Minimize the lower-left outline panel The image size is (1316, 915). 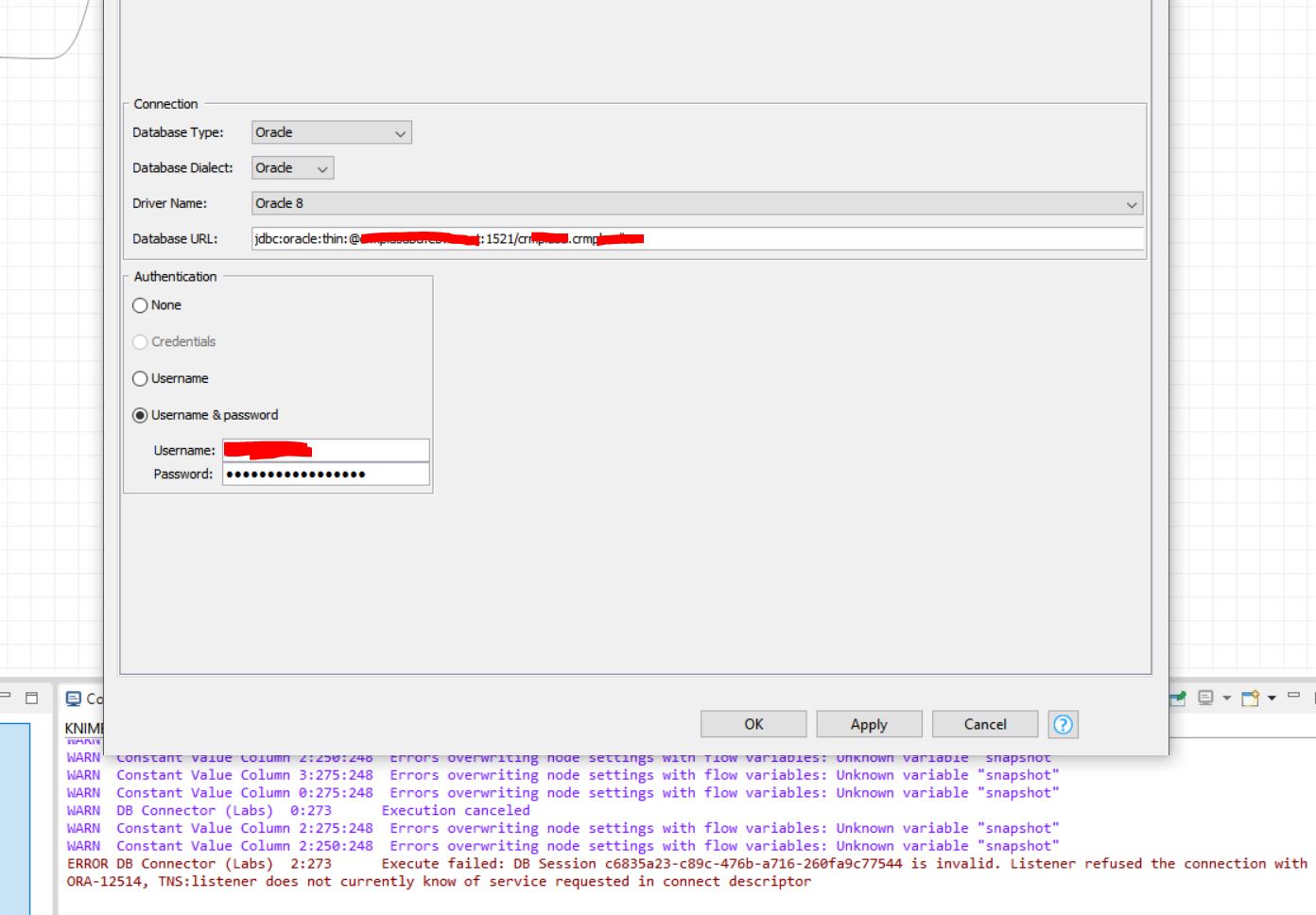6,697
